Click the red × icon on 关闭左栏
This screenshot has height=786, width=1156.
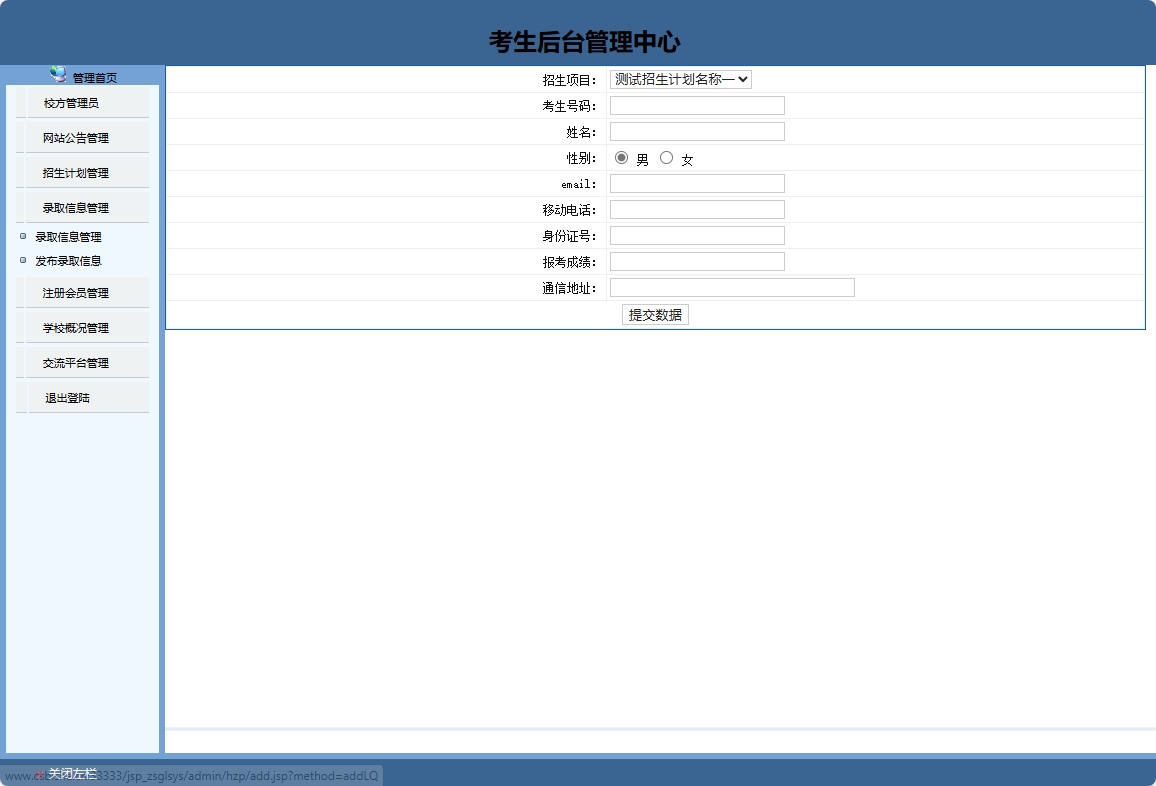pyautogui.click(x=39, y=773)
